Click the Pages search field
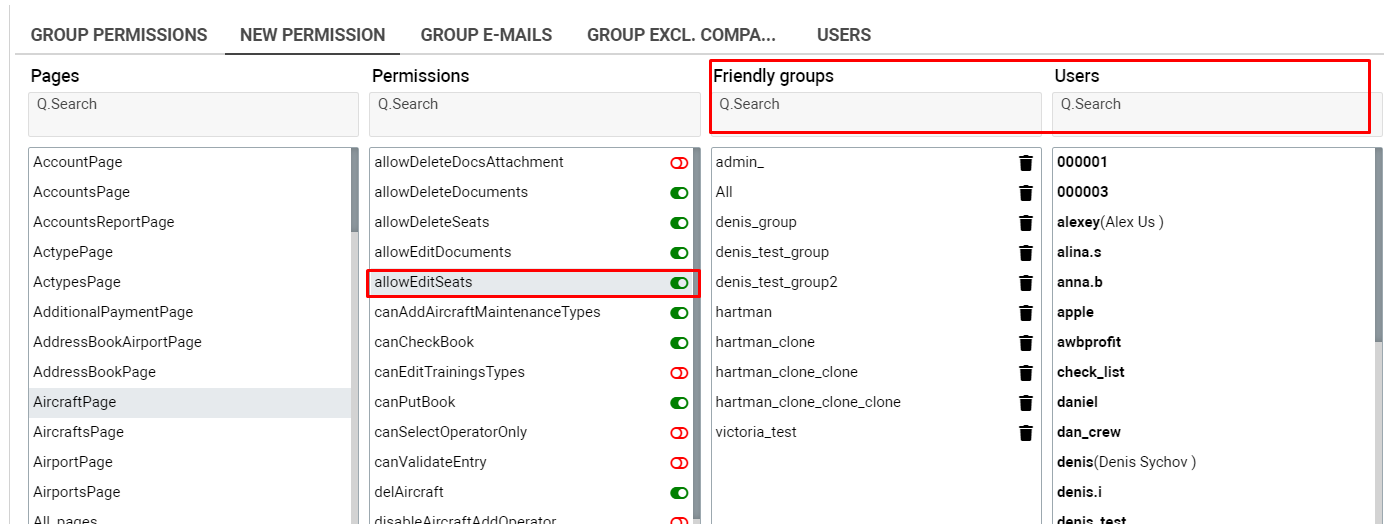Screen dimensions: 1384x524 [193, 114]
